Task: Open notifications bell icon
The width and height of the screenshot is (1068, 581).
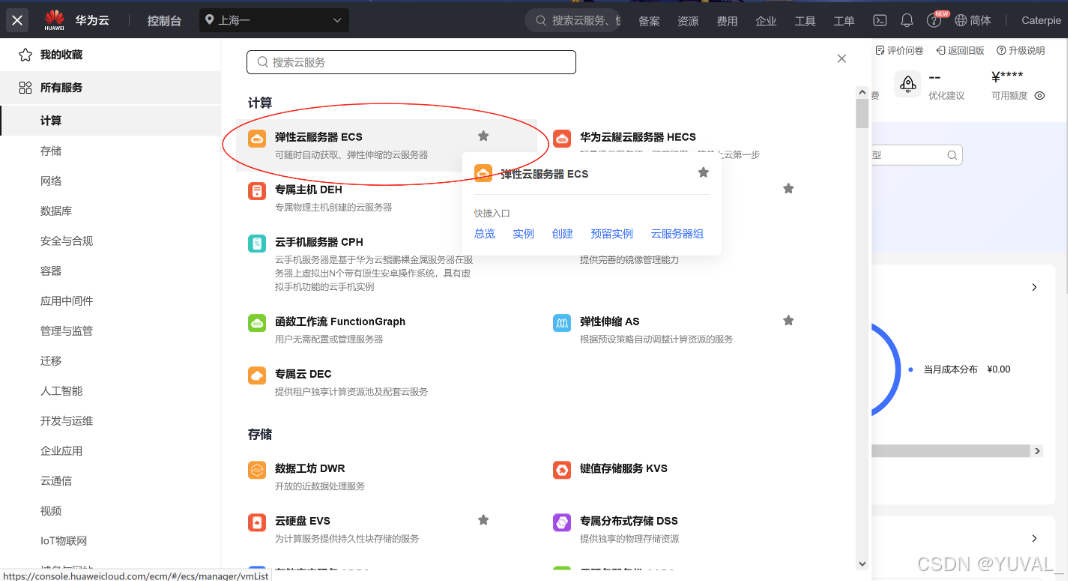Action: coord(907,20)
